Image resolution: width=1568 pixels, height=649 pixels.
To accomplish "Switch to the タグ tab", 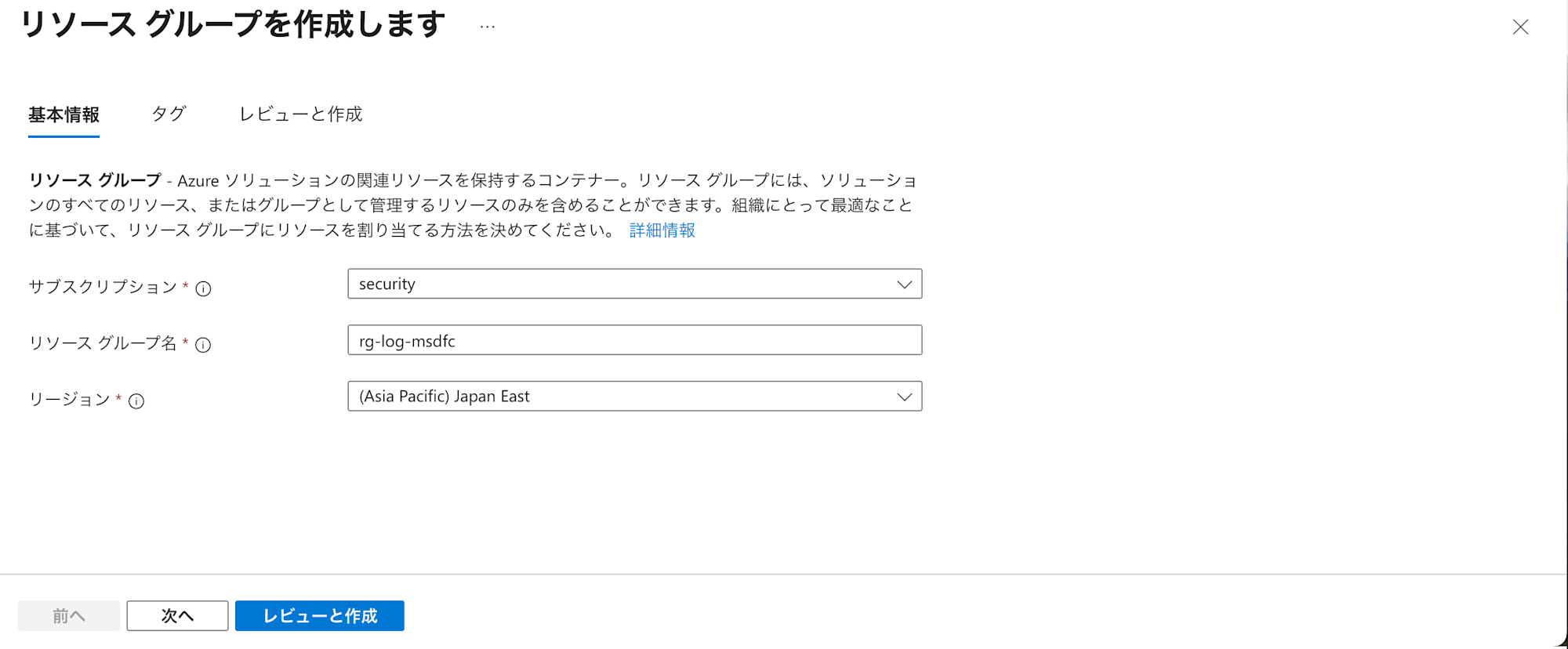I will click(x=169, y=114).
